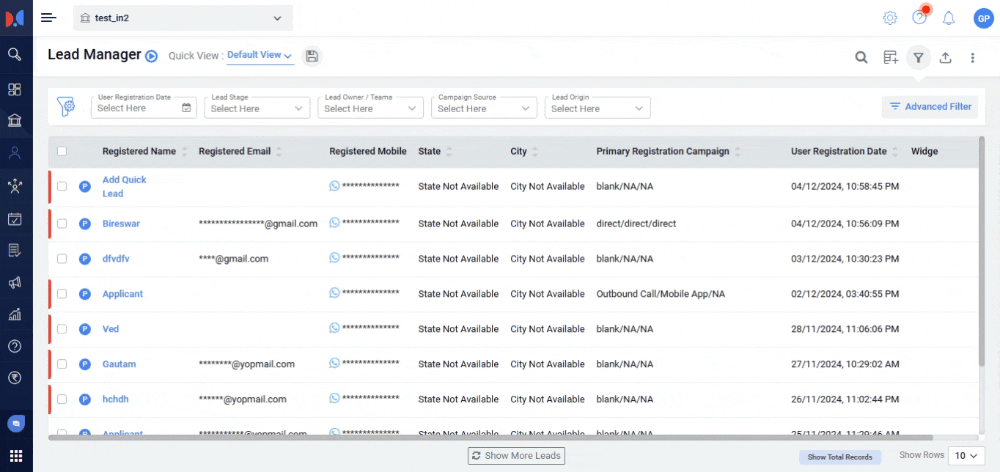Tick the select-all header checkbox
This screenshot has height=472, width=1000.
[62, 151]
